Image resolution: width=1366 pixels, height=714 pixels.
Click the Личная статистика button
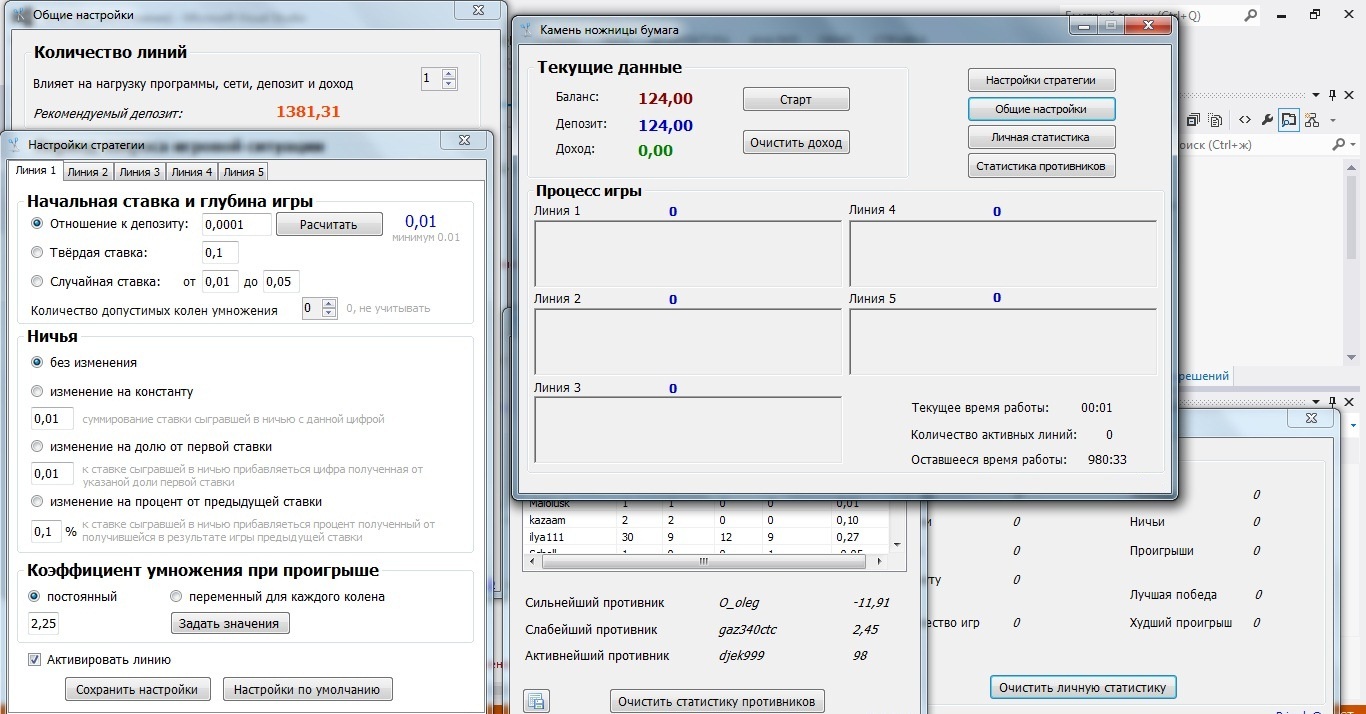pyautogui.click(x=1041, y=137)
